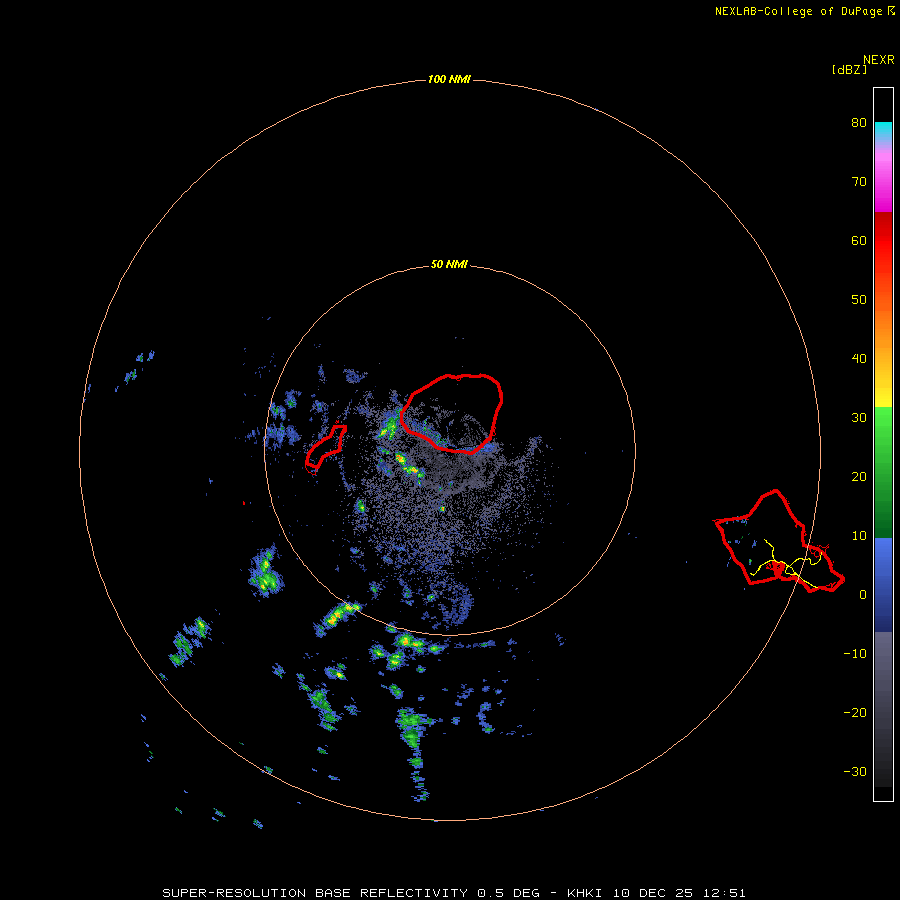Click the 20 value on the dBZ scale
Viewport: 900px width, 900px height.
point(859,477)
